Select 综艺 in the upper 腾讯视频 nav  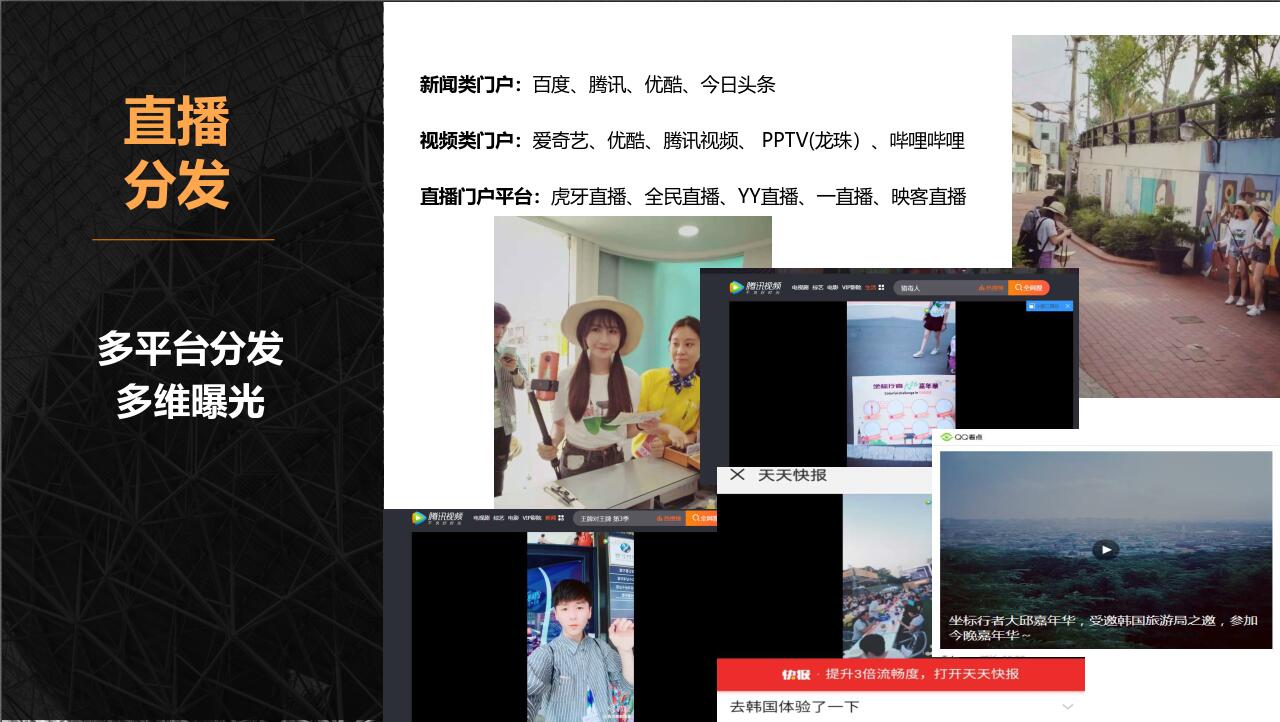(818, 287)
